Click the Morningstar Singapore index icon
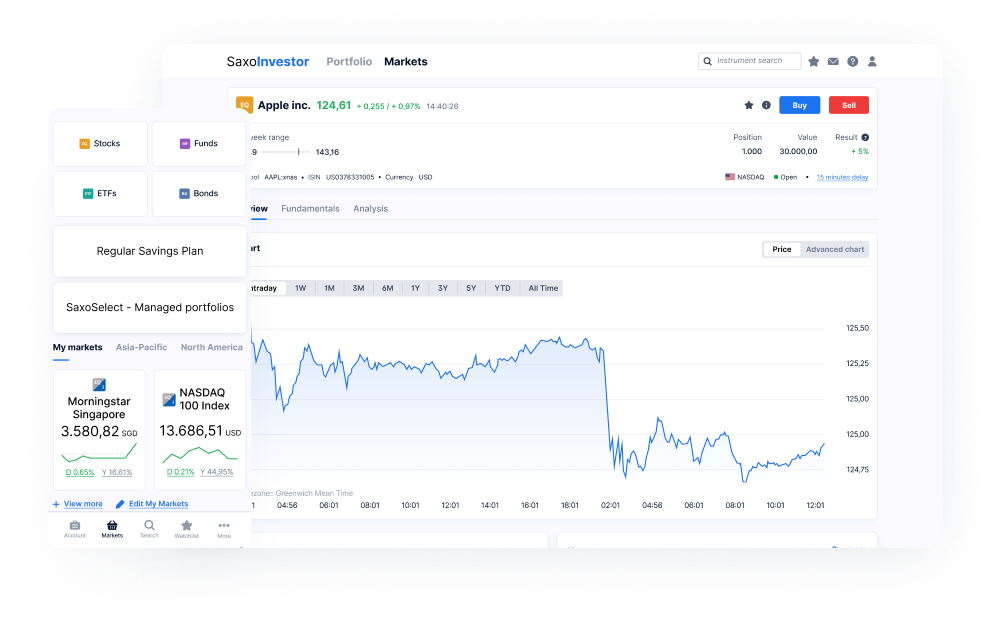Image resolution: width=995 pixels, height=628 pixels. [x=99, y=384]
